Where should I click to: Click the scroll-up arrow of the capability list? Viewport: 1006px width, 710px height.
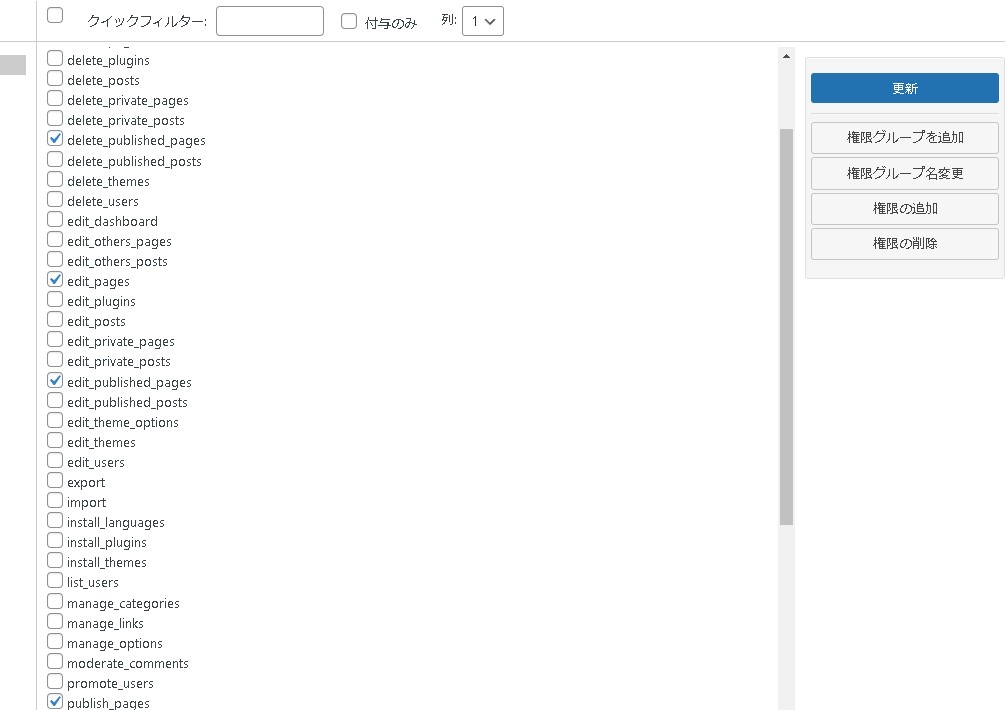point(786,57)
